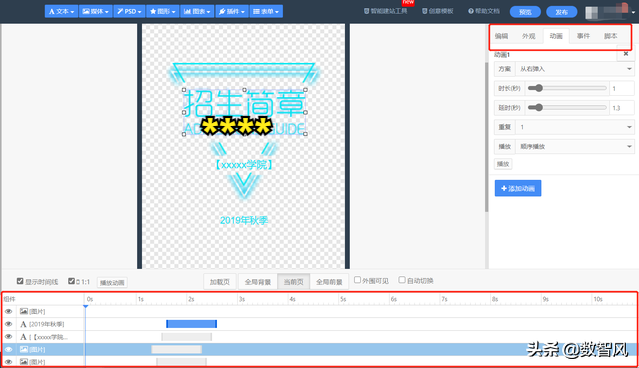
Task: Switch to the 外观 tab
Action: point(529,36)
